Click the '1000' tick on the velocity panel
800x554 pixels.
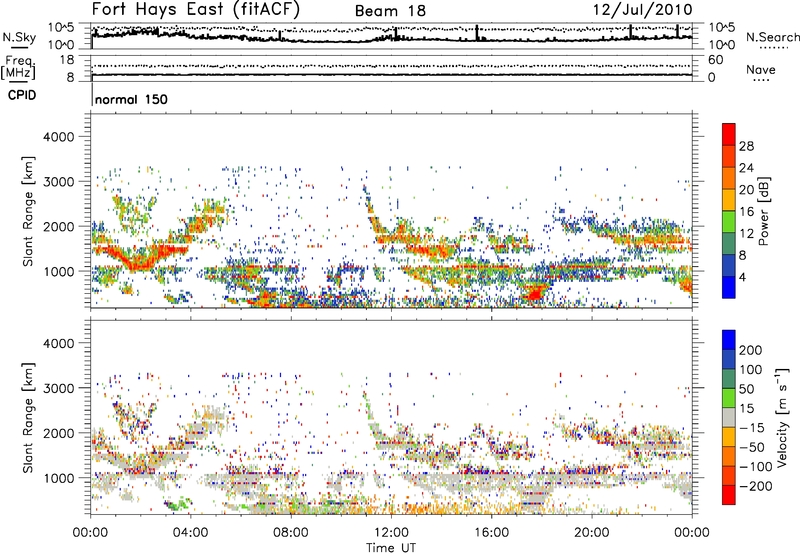[x=59, y=478]
